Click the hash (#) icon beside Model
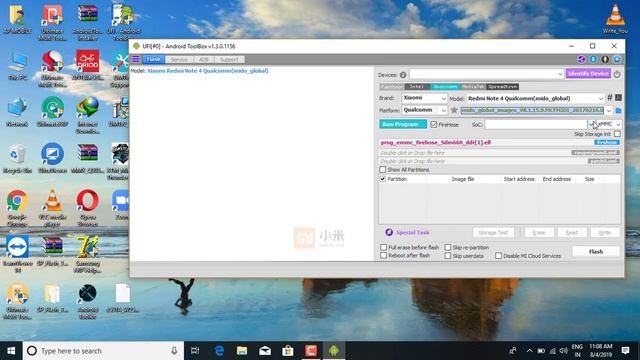This screenshot has height=360, width=640. (x=610, y=98)
